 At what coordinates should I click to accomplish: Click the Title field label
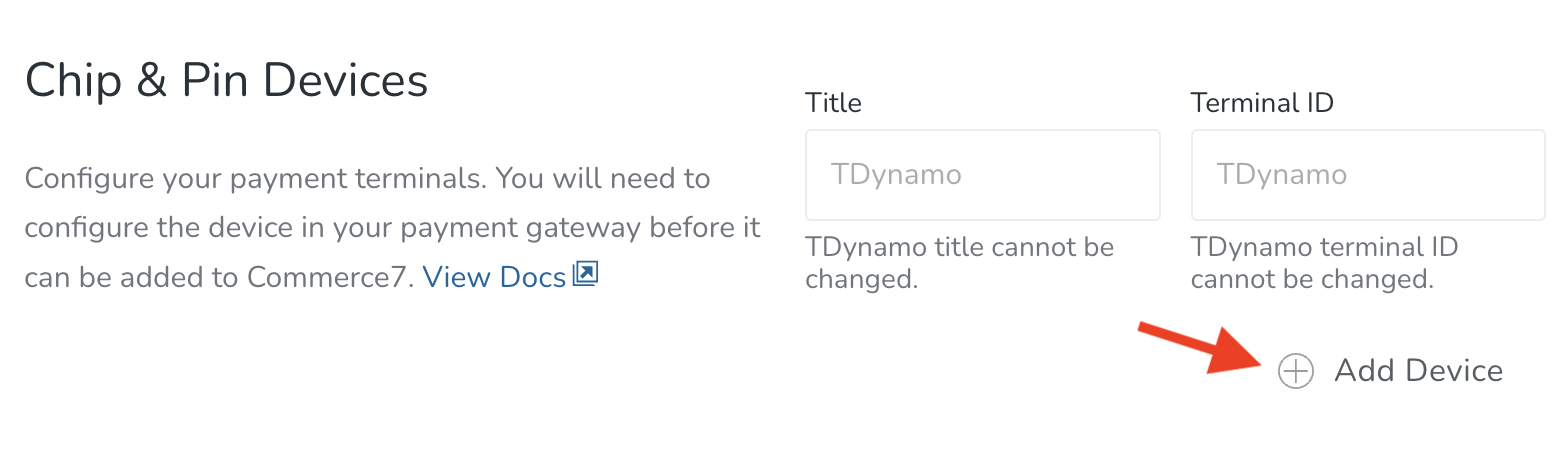point(833,102)
